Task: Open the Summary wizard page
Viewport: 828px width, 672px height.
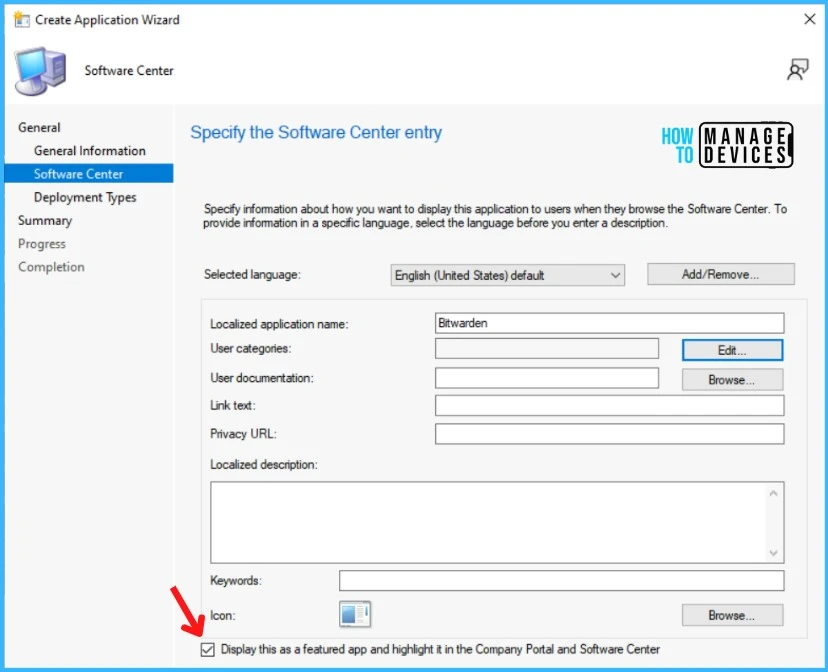Action: point(45,220)
